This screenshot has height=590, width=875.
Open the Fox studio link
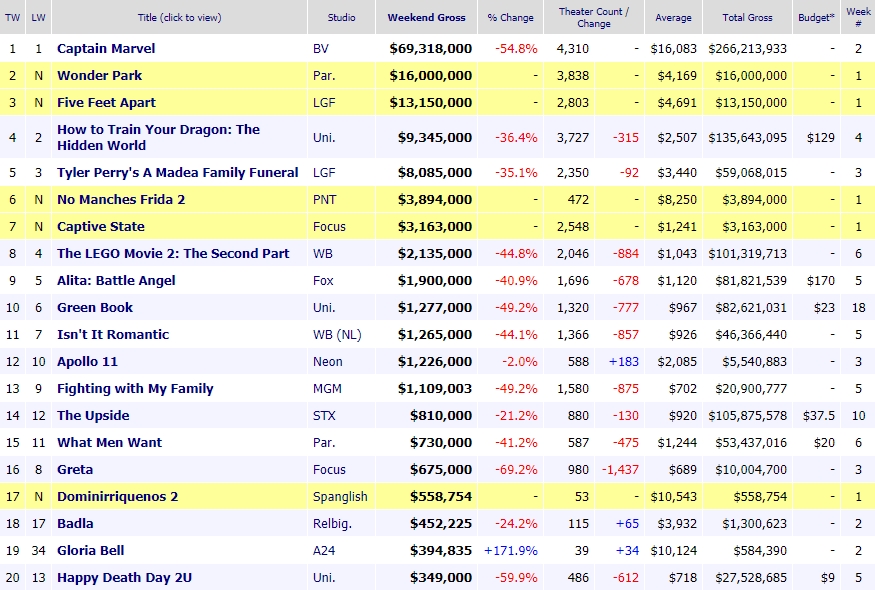(323, 280)
